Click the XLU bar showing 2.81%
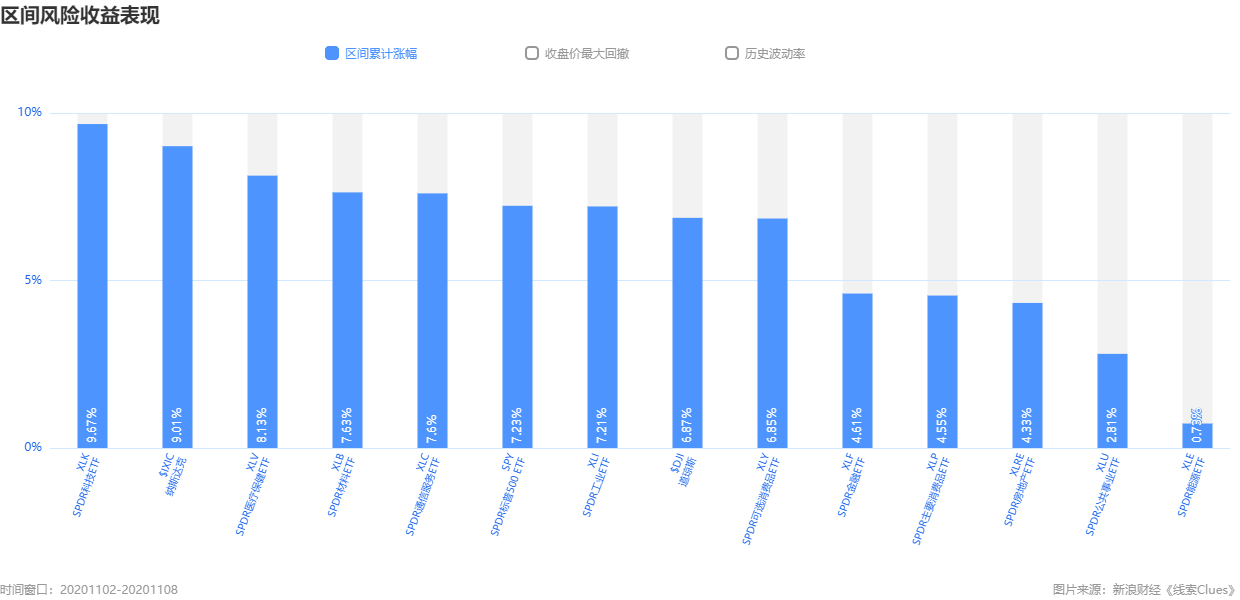 click(1112, 400)
